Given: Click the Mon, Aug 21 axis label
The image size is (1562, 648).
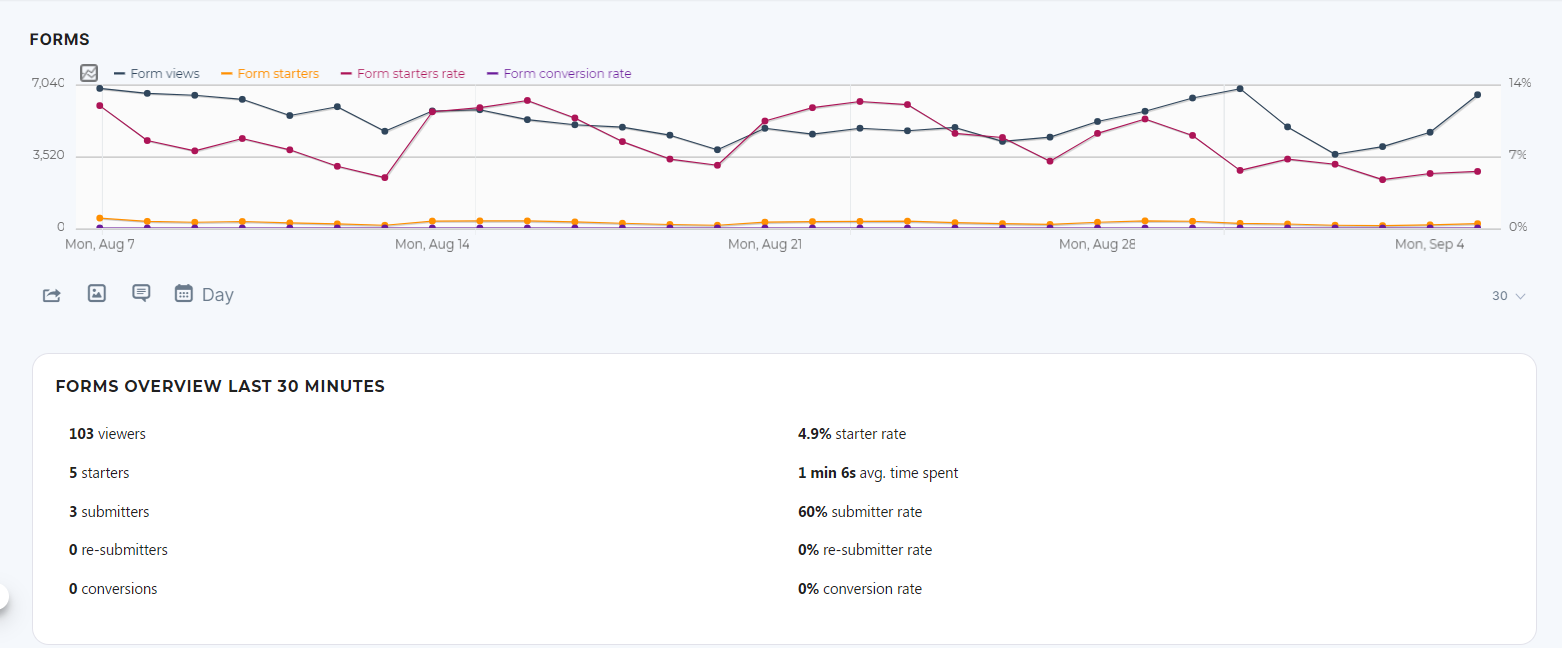Looking at the screenshot, I should click(x=764, y=244).
